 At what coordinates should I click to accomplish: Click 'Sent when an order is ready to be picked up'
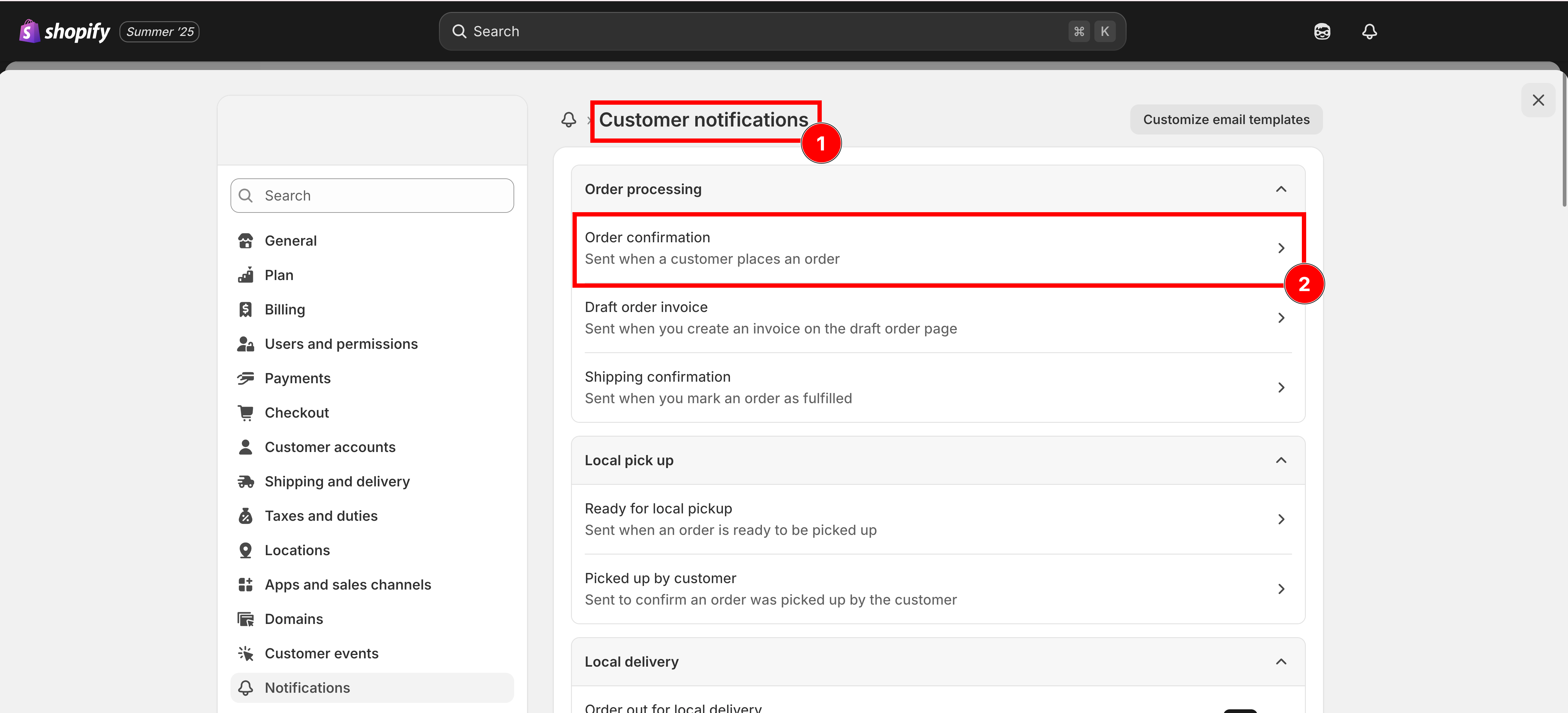[731, 530]
